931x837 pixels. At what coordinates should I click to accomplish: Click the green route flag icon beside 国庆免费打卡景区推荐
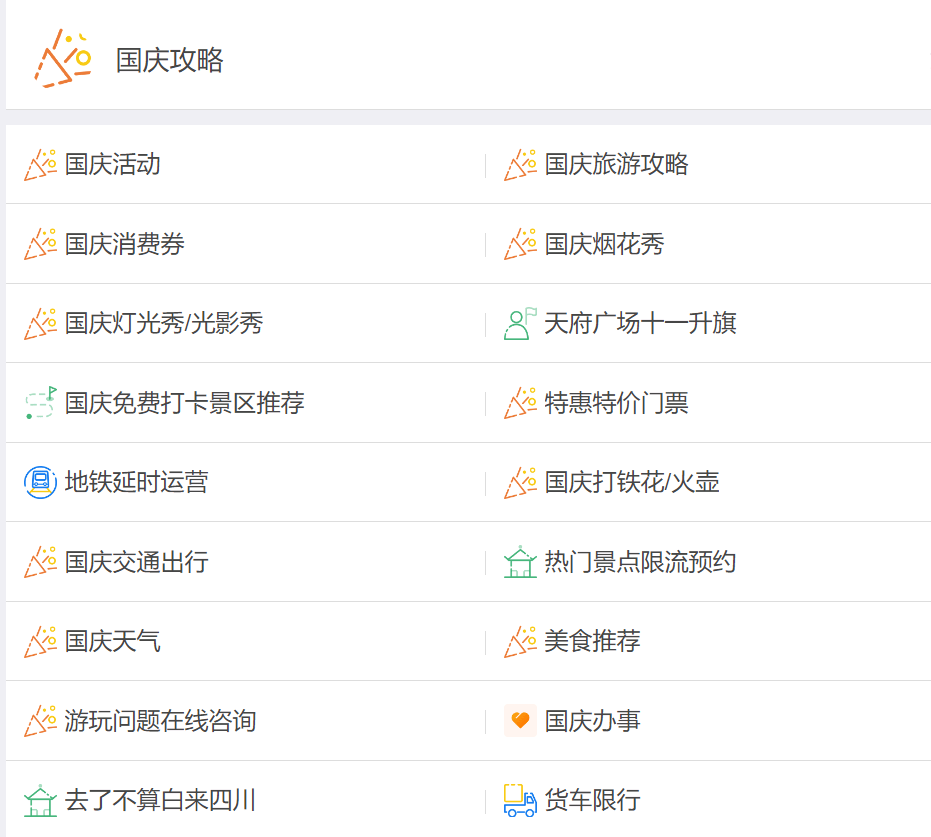[40, 403]
